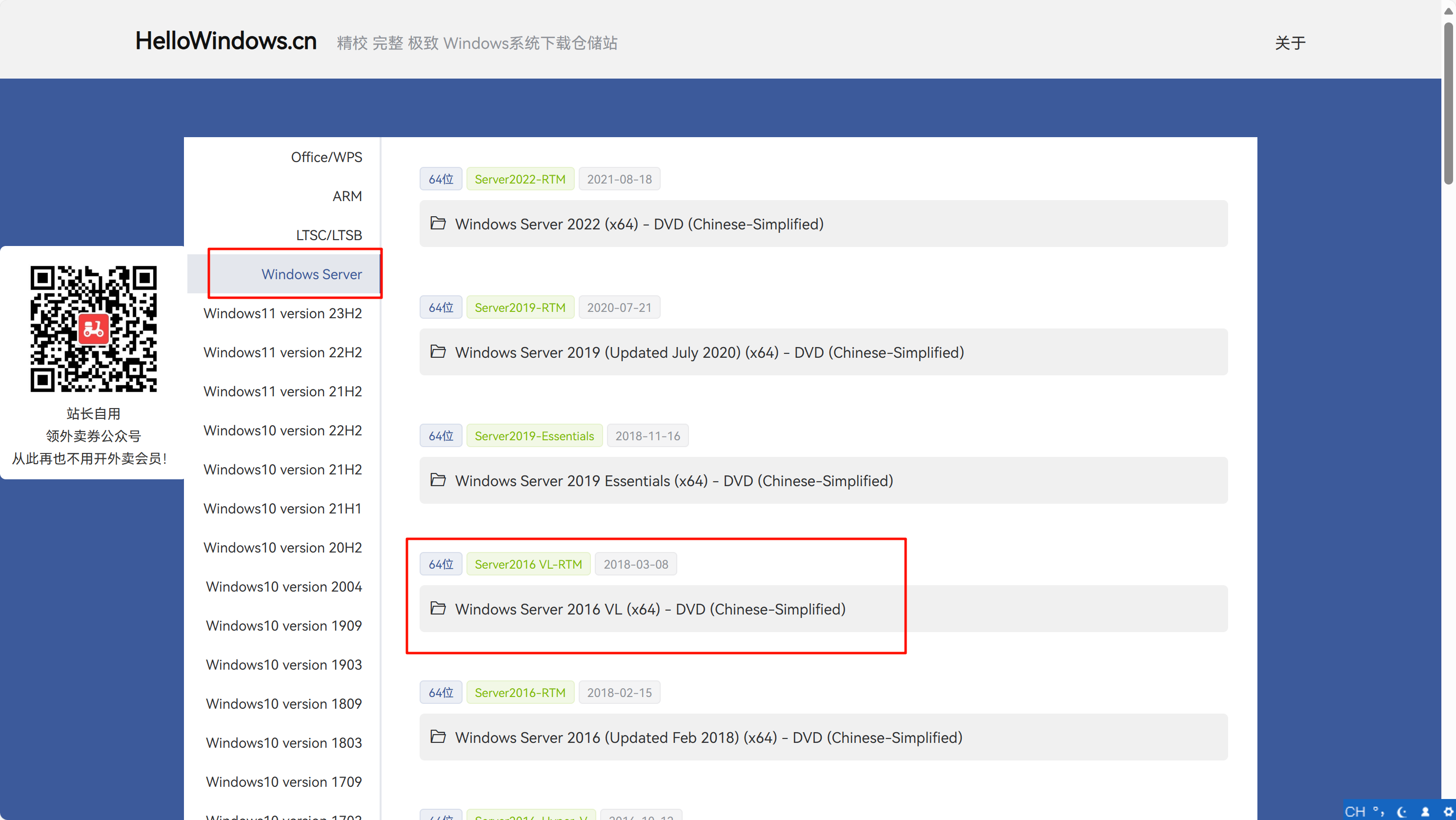Click the Server2016 VL-RTM green tag
Image resolution: width=1456 pixels, height=820 pixels.
528,564
